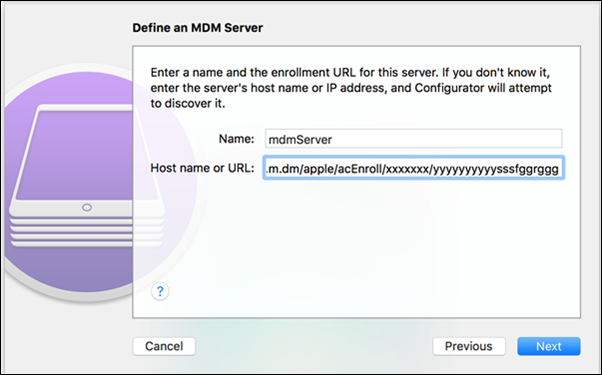Go back with the Previous button

[468, 346]
